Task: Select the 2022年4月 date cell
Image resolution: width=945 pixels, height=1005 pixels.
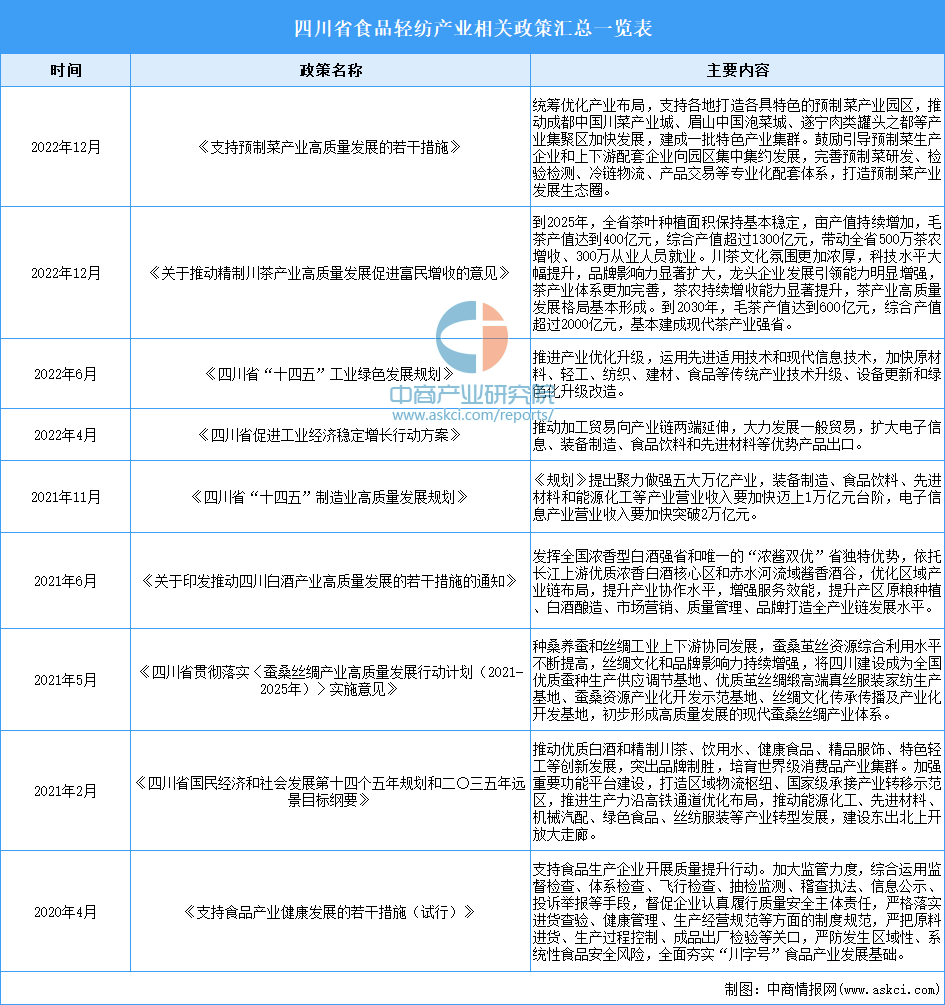Action: pyautogui.click(x=65, y=435)
